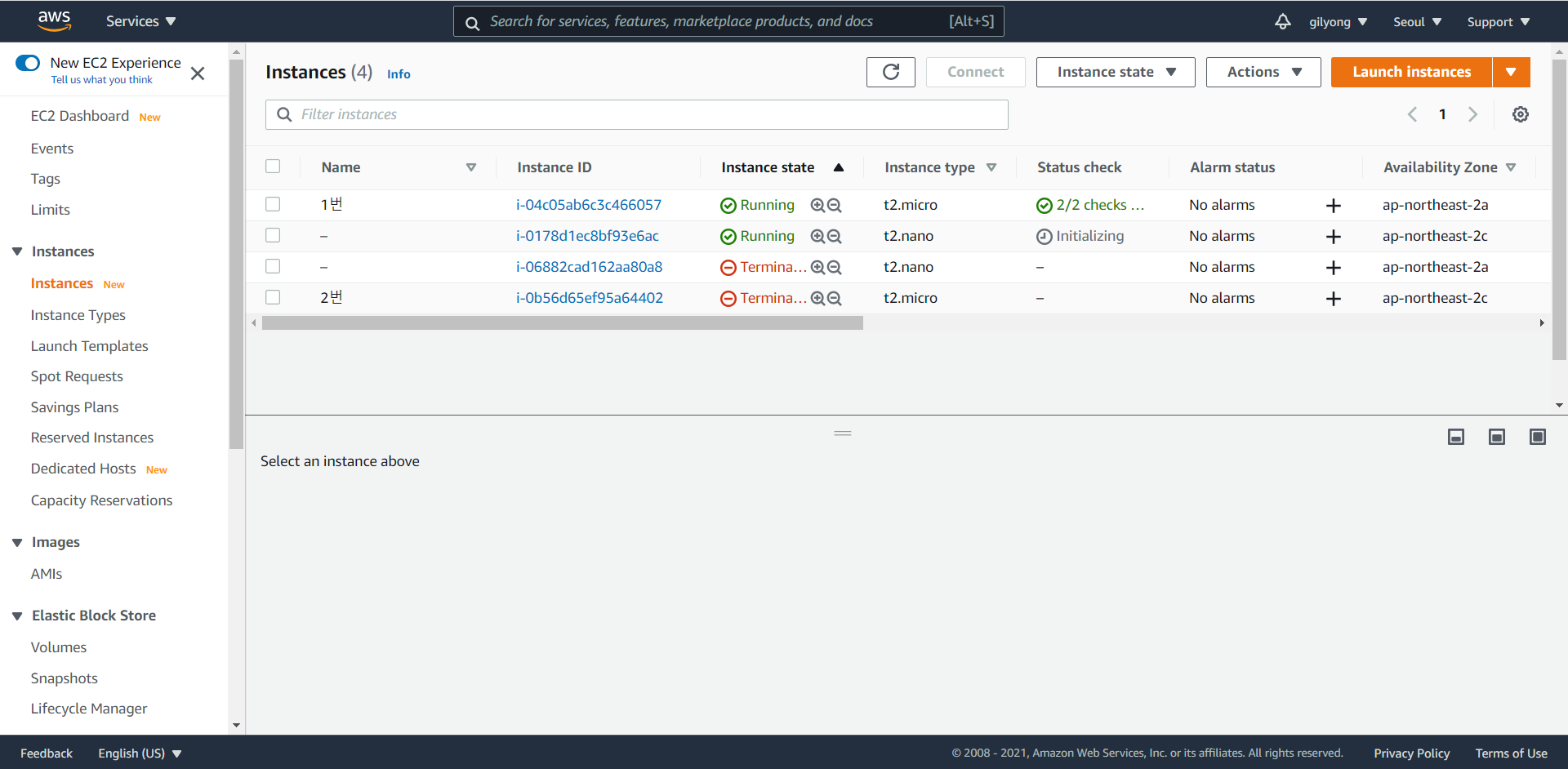1568x769 pixels.
Task: Click zoom-in filter icon for i-0178d1ec8bf93e6ac row
Action: pyautogui.click(x=817, y=236)
